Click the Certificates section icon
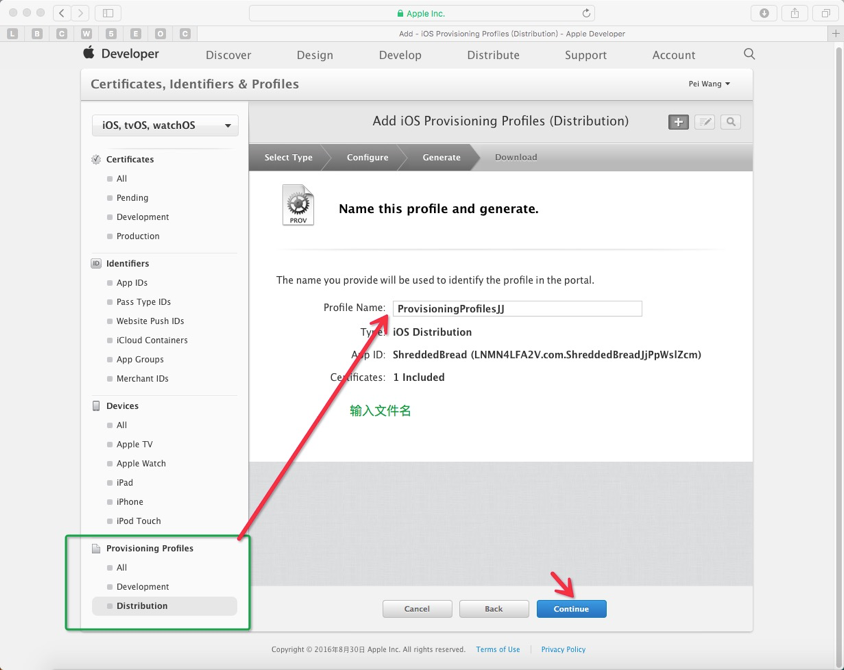This screenshot has width=844, height=670. [96, 159]
